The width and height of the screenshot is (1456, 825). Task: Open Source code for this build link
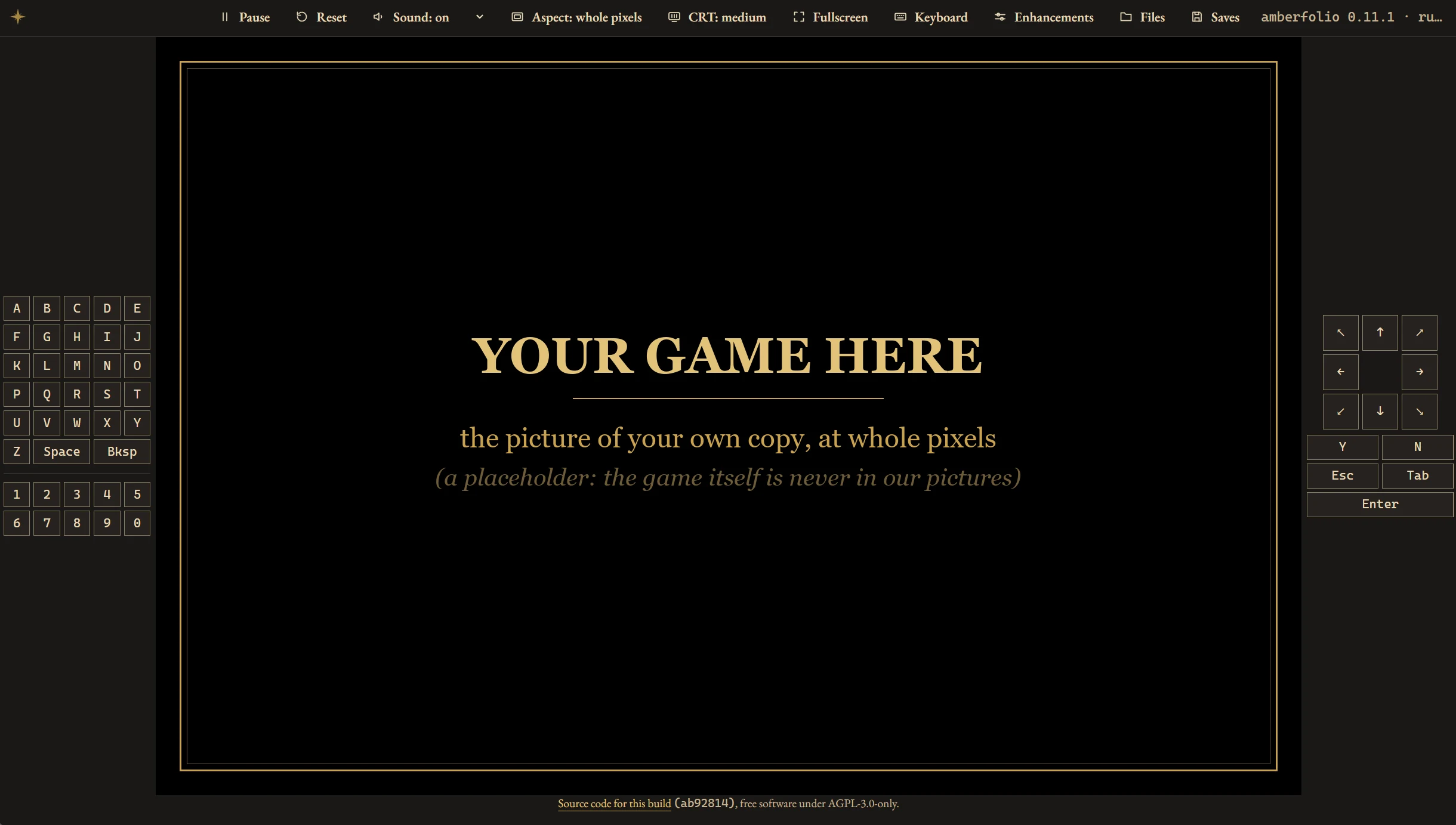pyautogui.click(x=614, y=804)
